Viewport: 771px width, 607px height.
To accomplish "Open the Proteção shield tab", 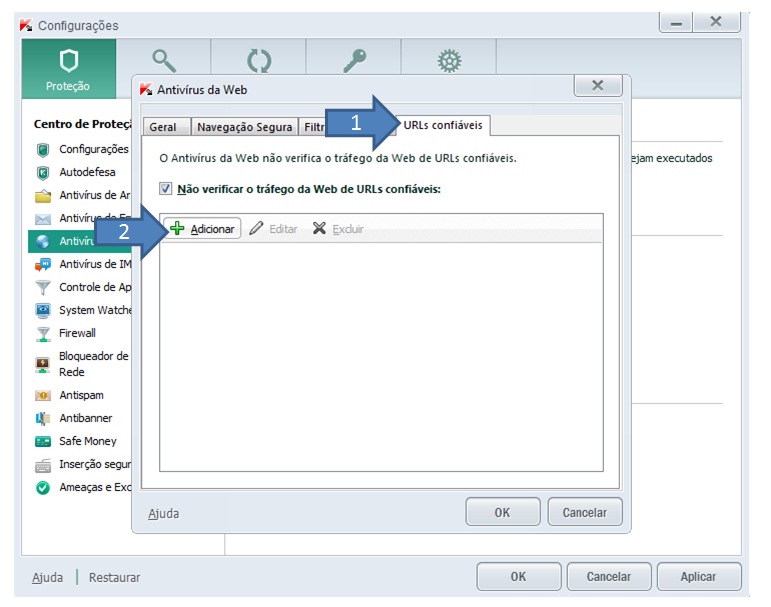I will (68, 69).
